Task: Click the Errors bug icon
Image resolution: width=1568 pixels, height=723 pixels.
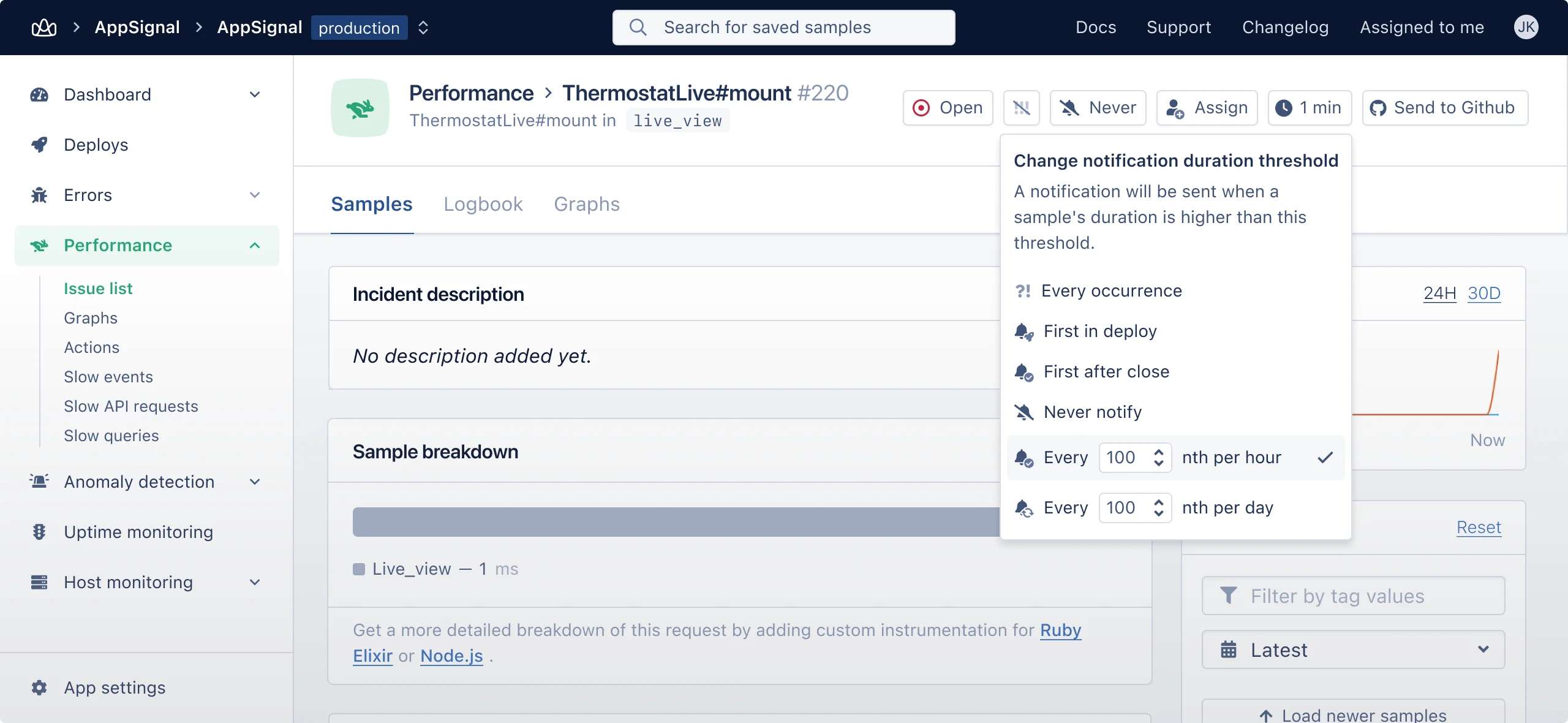Action: point(39,195)
